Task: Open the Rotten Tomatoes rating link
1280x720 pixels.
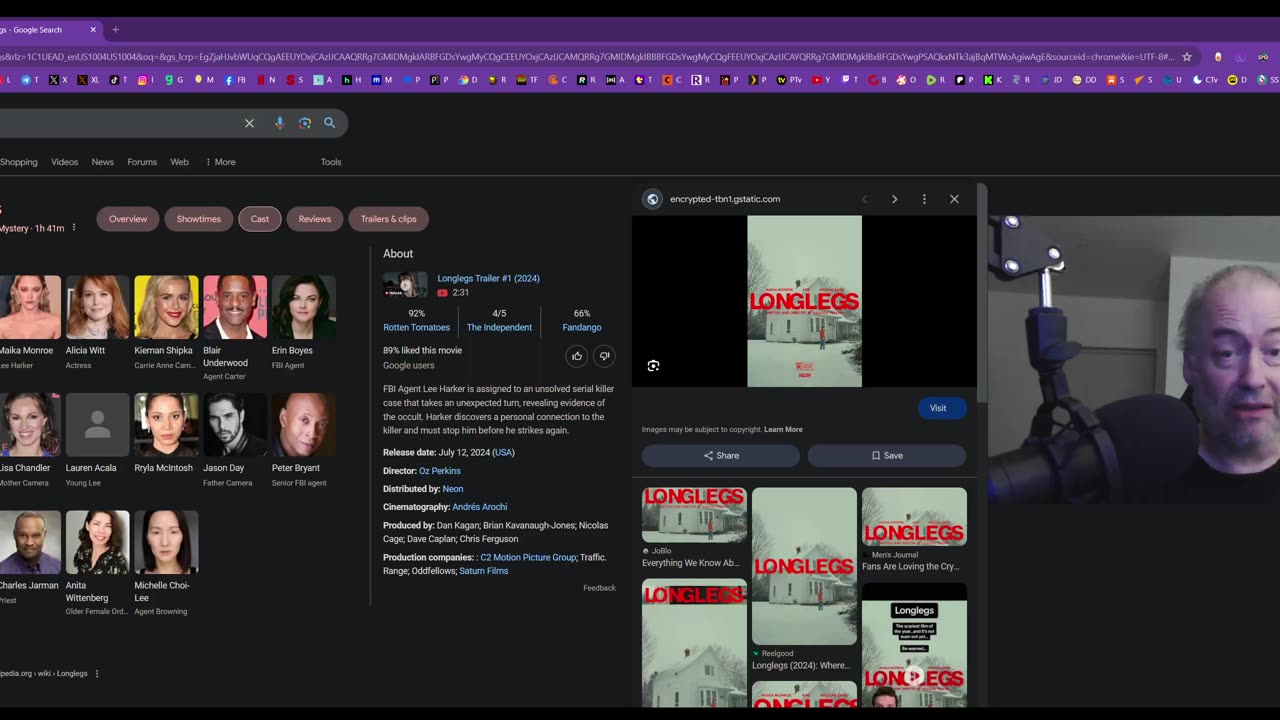Action: point(416,328)
